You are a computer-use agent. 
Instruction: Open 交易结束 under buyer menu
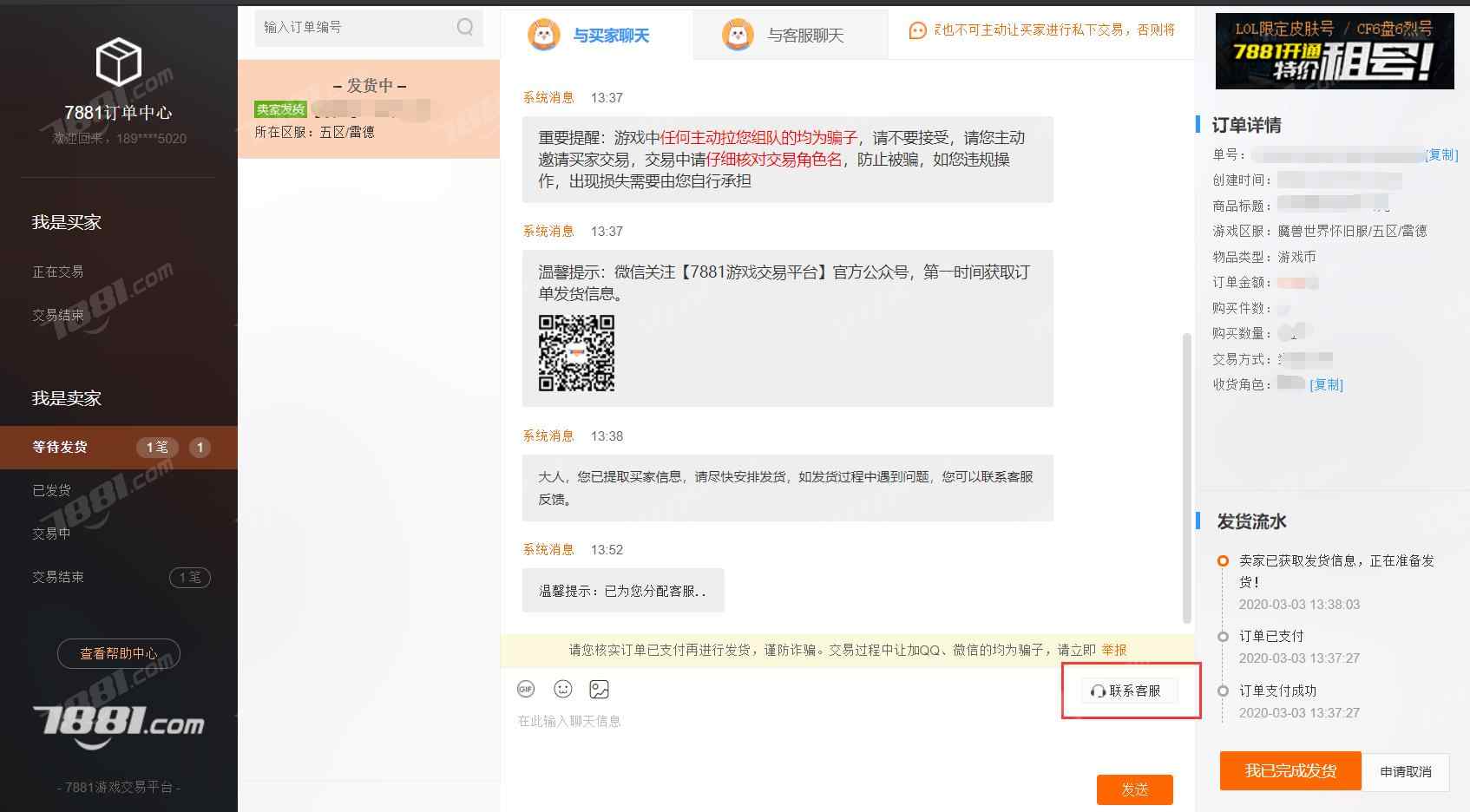[x=58, y=315]
